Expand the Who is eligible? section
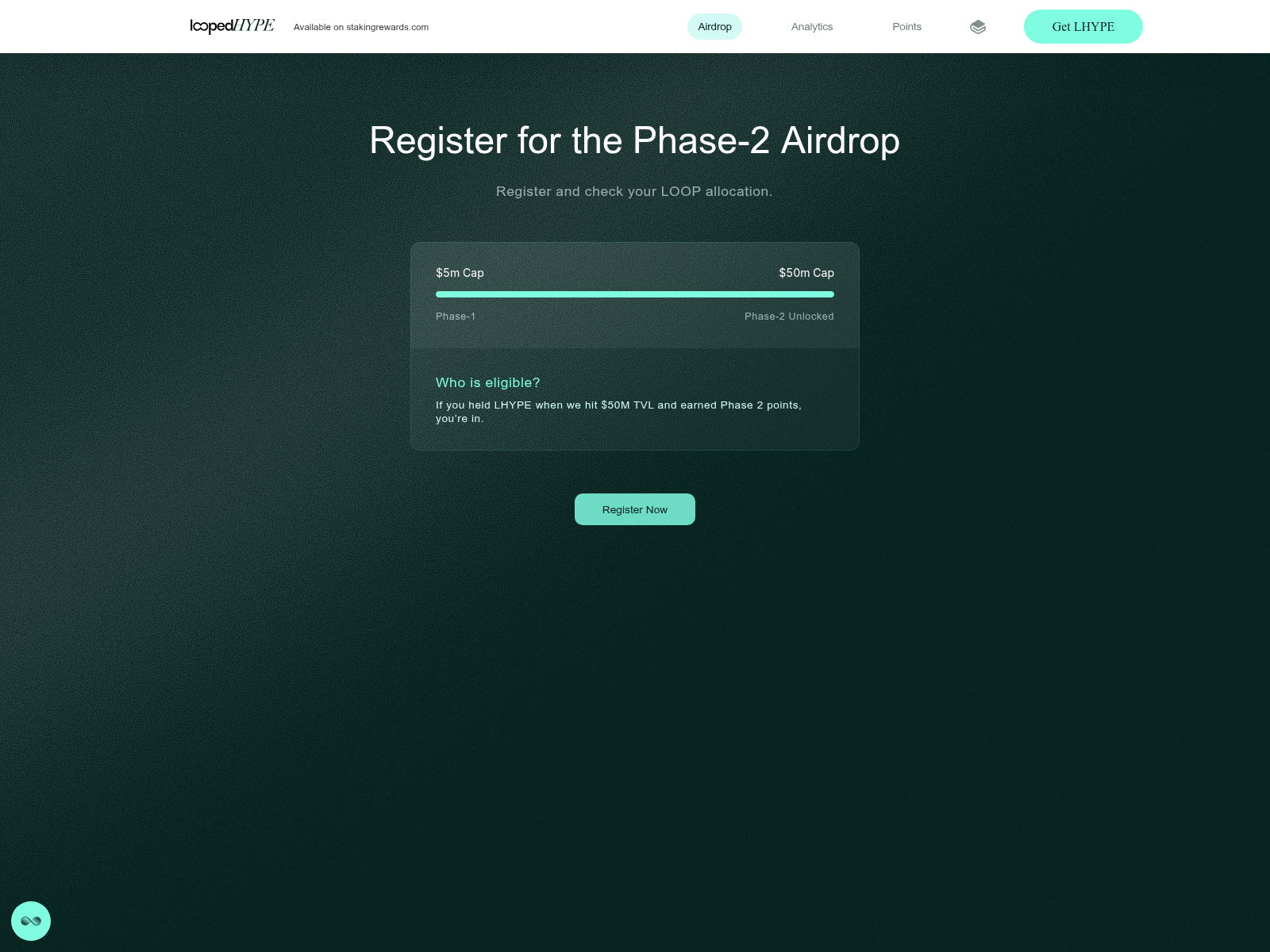Viewport: 1270px width, 952px height. 487,382
